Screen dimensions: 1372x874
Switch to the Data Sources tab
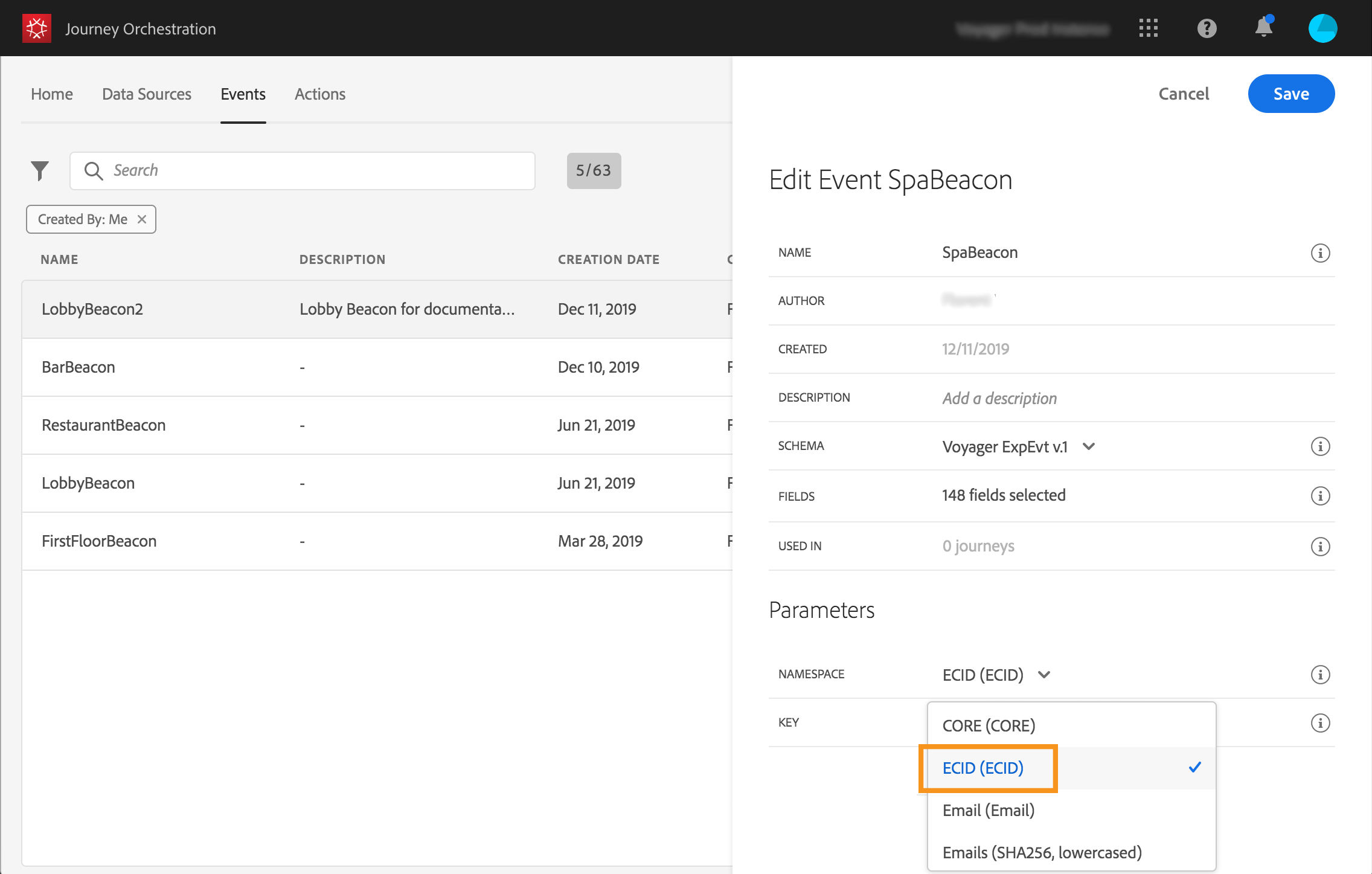click(147, 94)
